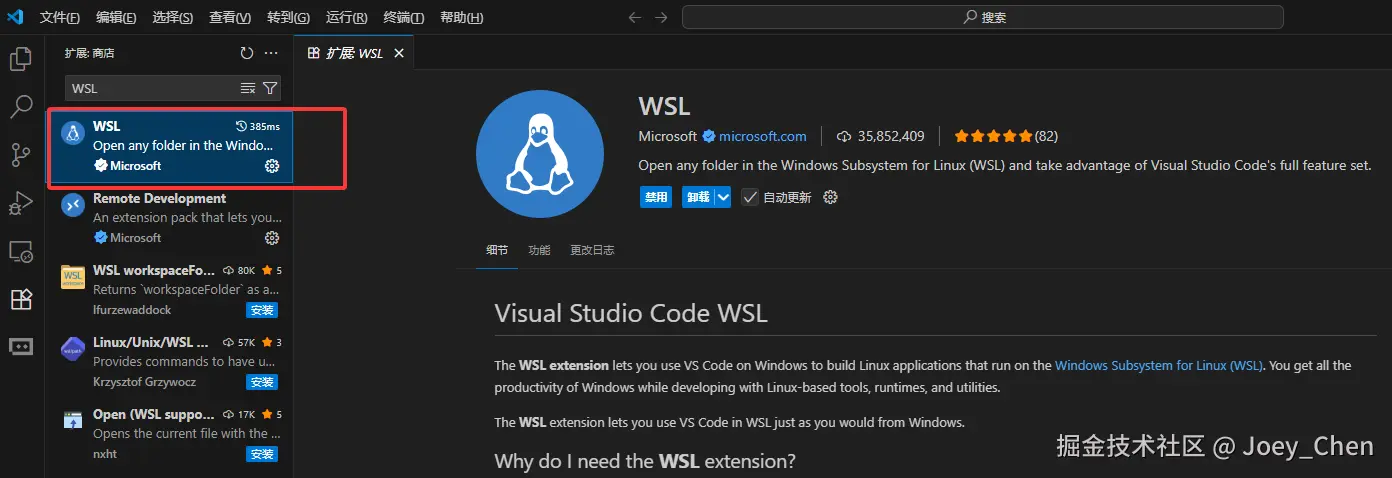
Task: Open the 运行(R) menu
Action: (x=346, y=18)
